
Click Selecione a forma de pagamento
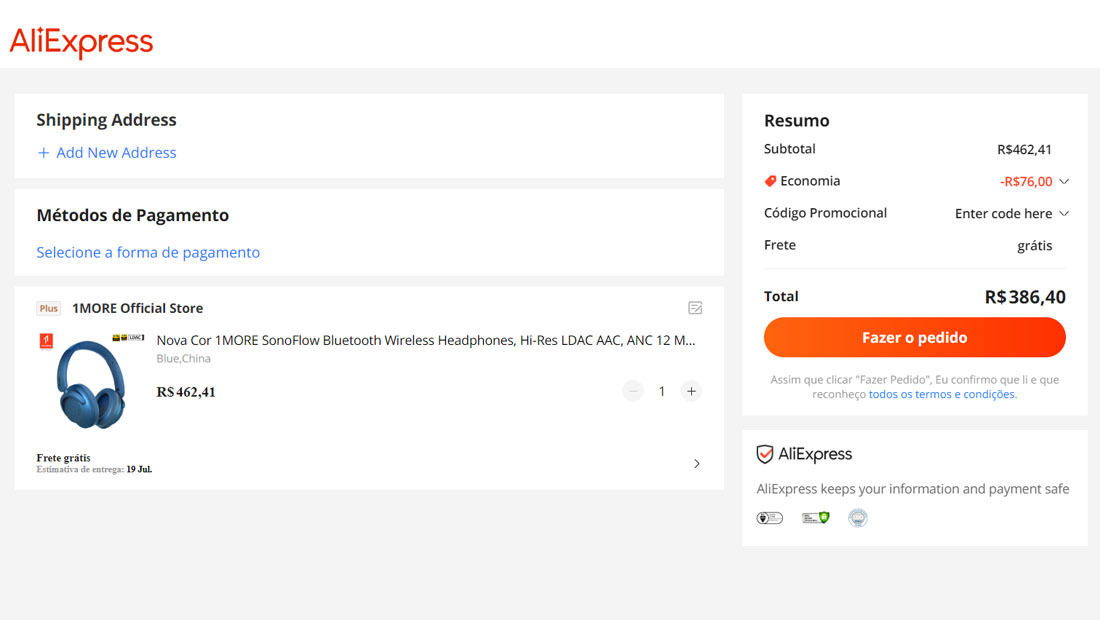tap(148, 252)
